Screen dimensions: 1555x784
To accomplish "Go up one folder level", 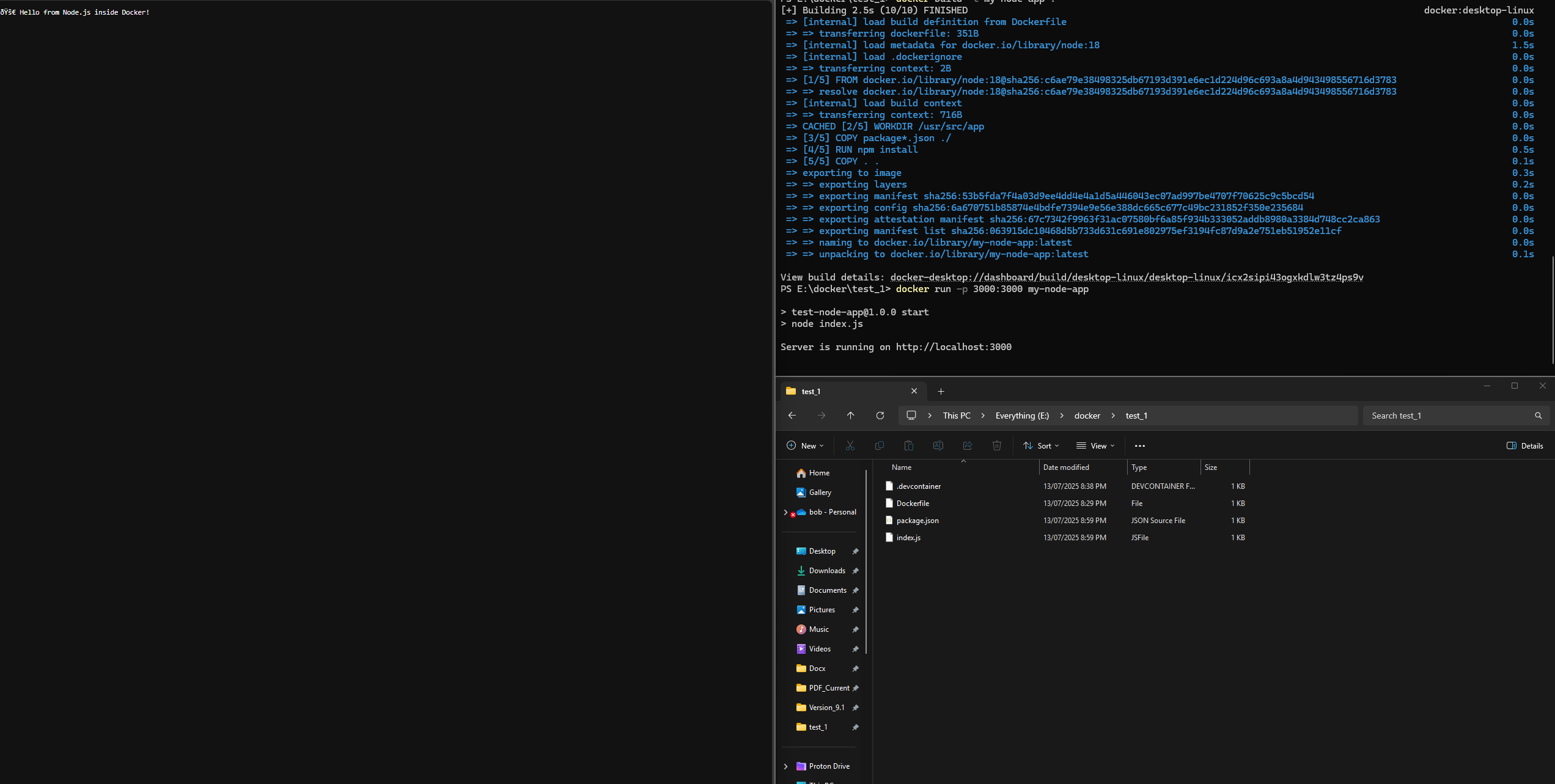I will (x=850, y=415).
